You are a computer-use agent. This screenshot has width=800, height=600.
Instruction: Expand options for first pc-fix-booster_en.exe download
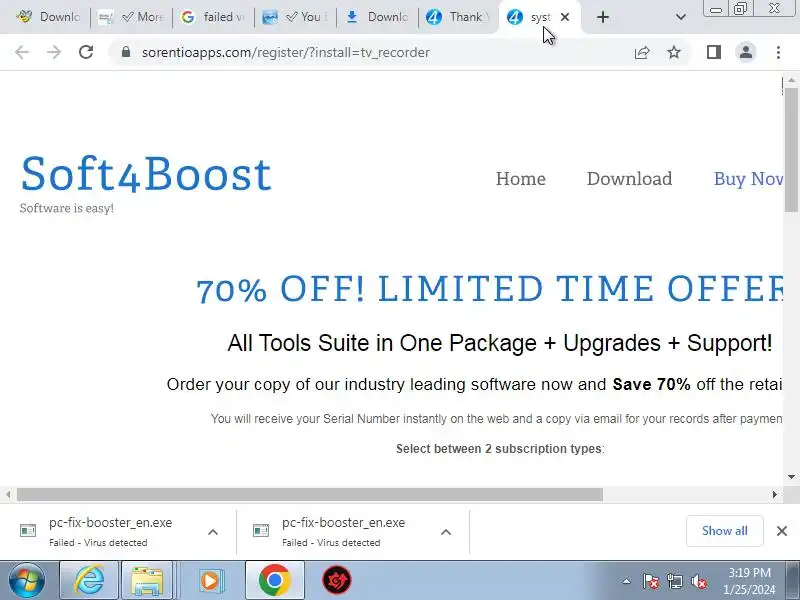(213, 532)
